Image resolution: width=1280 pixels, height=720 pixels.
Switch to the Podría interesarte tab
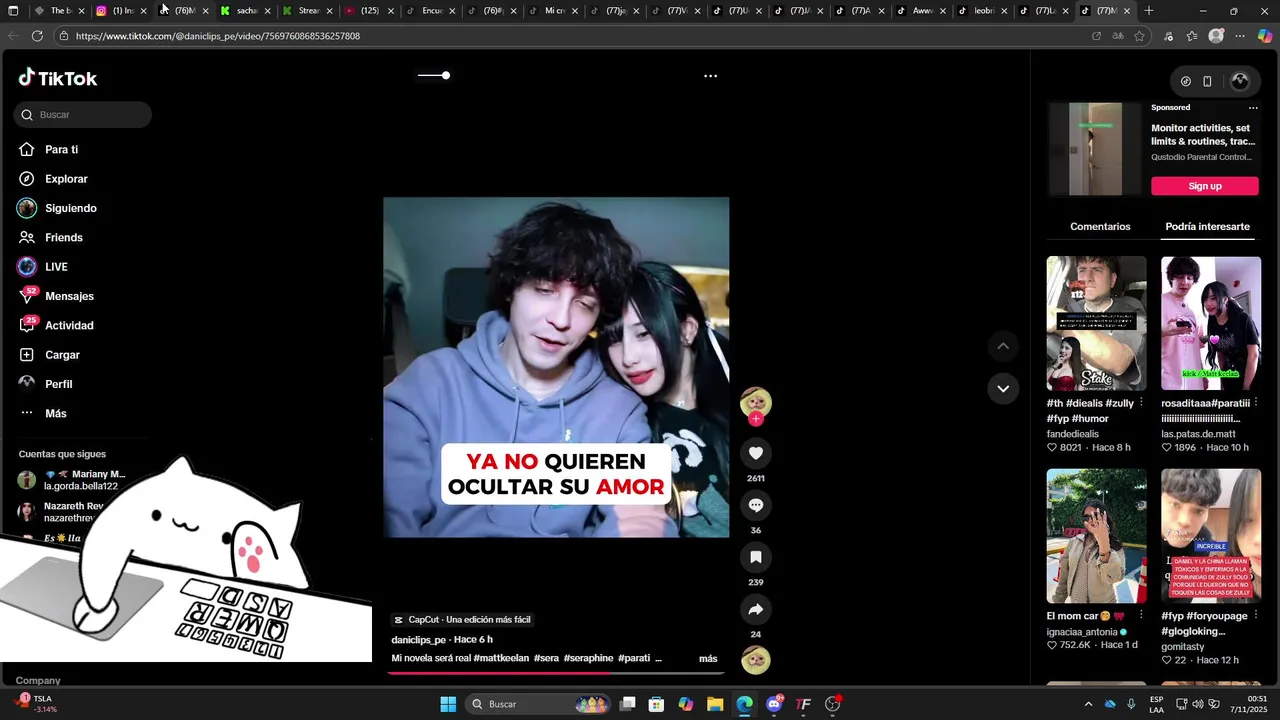point(1207,227)
